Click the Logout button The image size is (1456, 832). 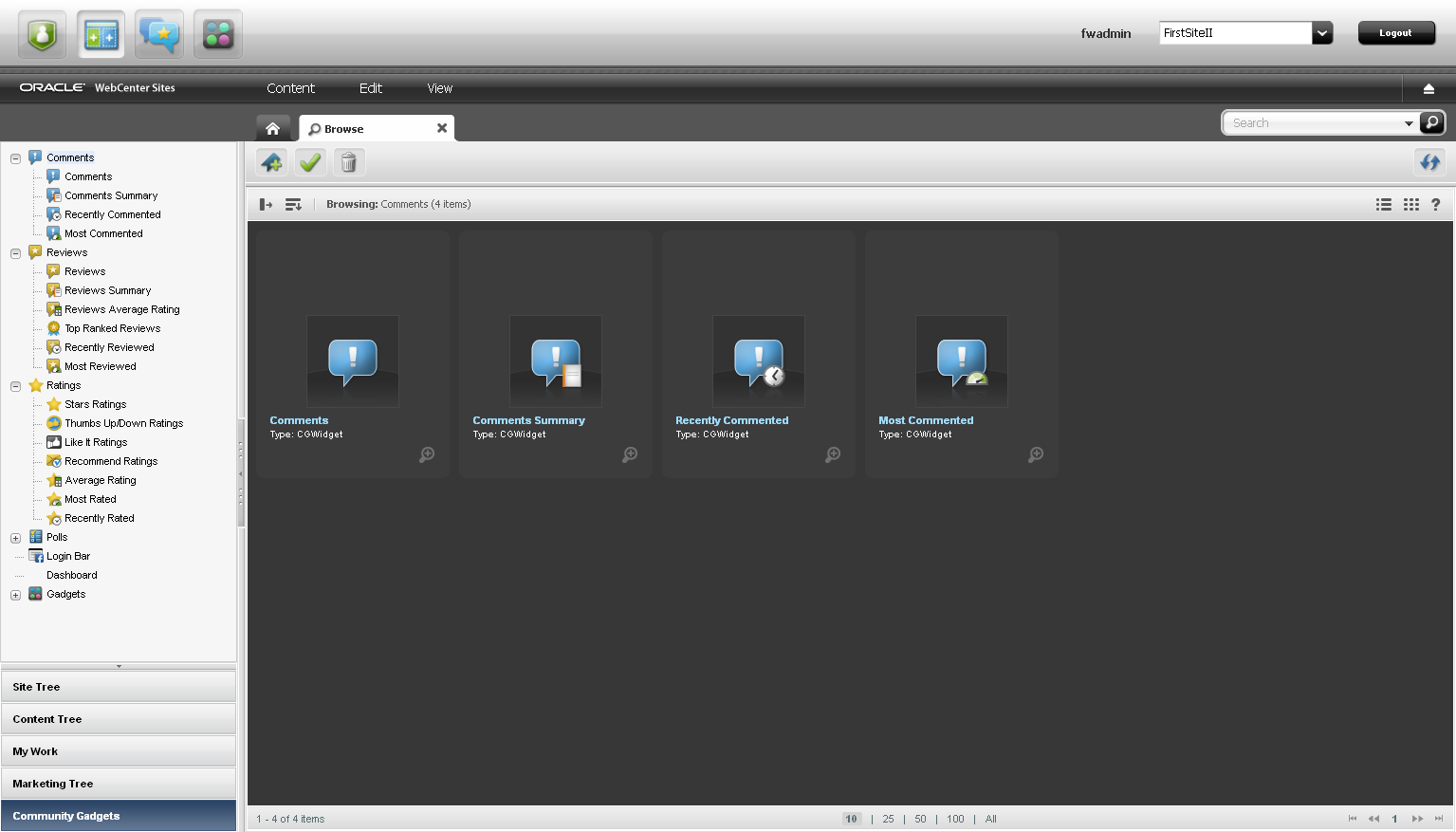1396,33
